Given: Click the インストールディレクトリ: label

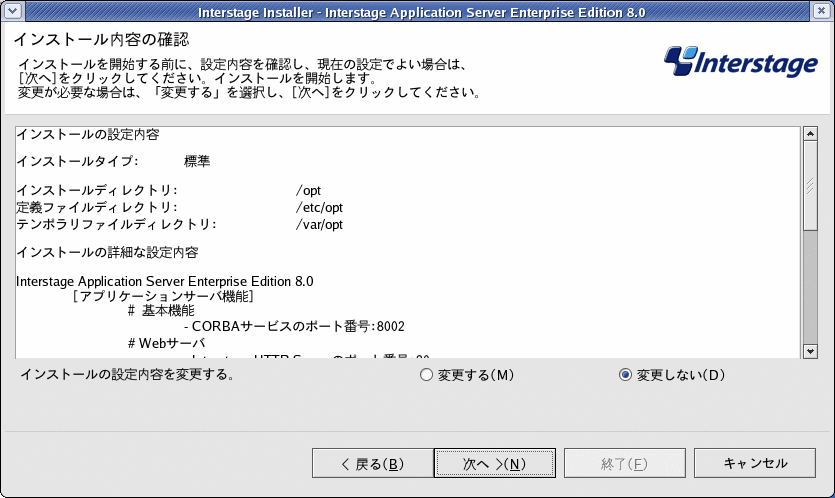Looking at the screenshot, I should 97,191.
